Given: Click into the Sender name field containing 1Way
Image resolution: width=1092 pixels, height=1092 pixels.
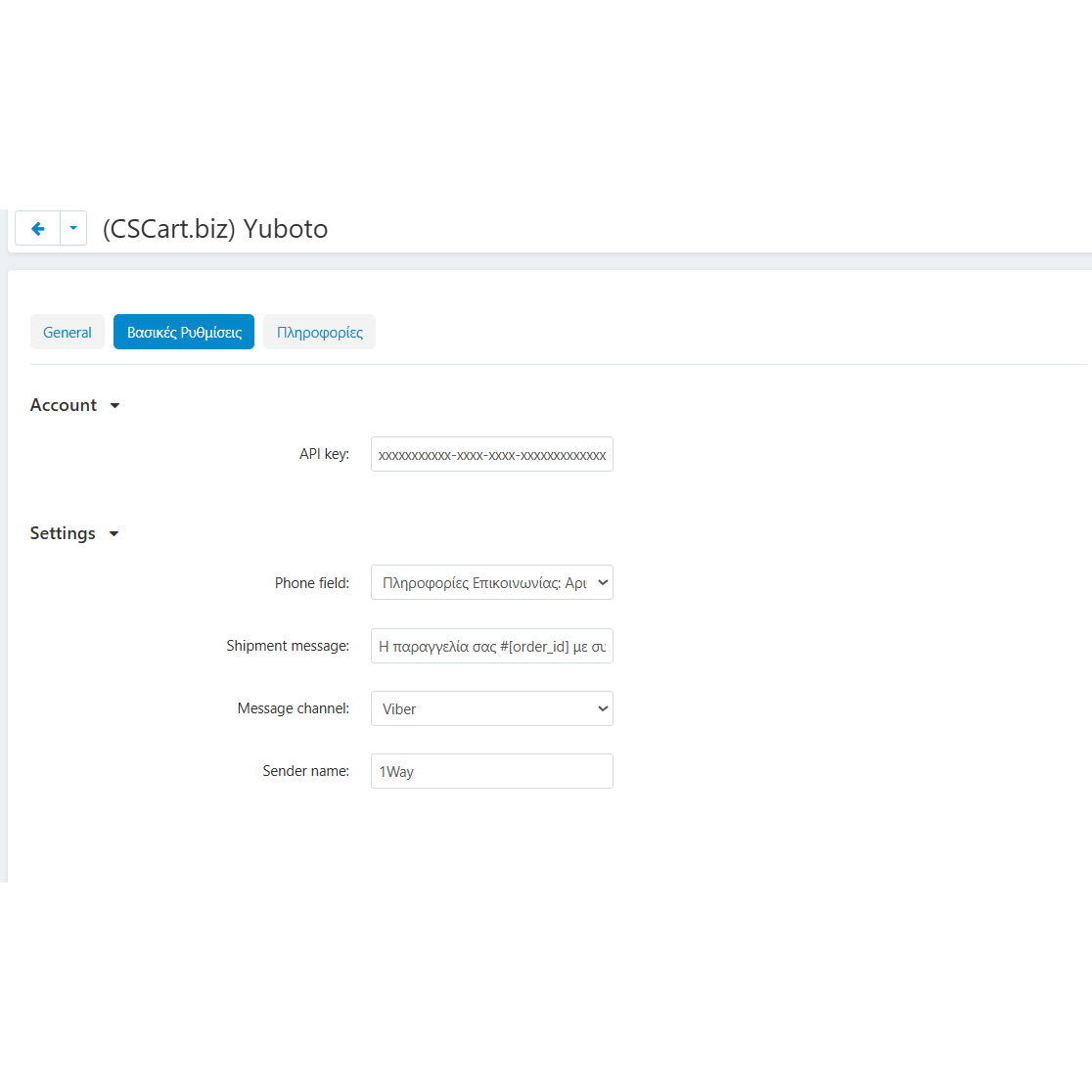Looking at the screenshot, I should pos(491,772).
